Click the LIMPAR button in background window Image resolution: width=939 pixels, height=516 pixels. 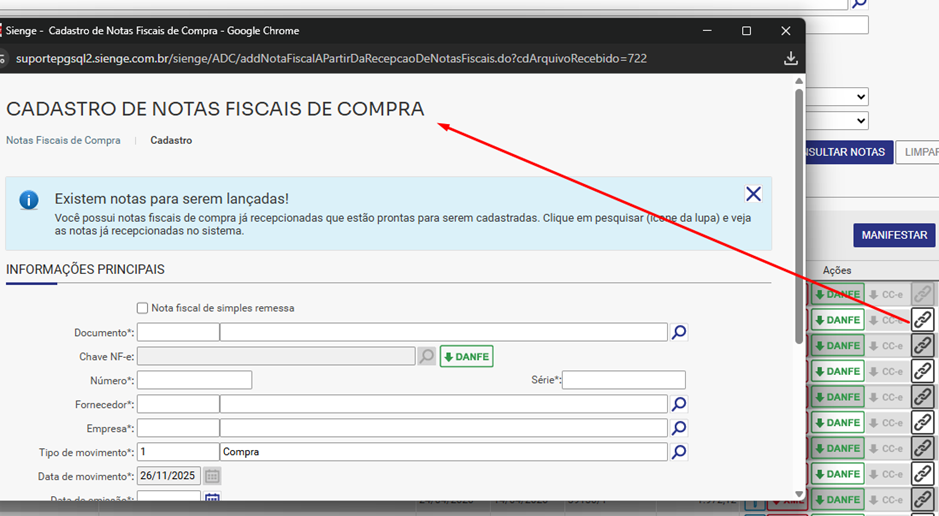(917, 152)
